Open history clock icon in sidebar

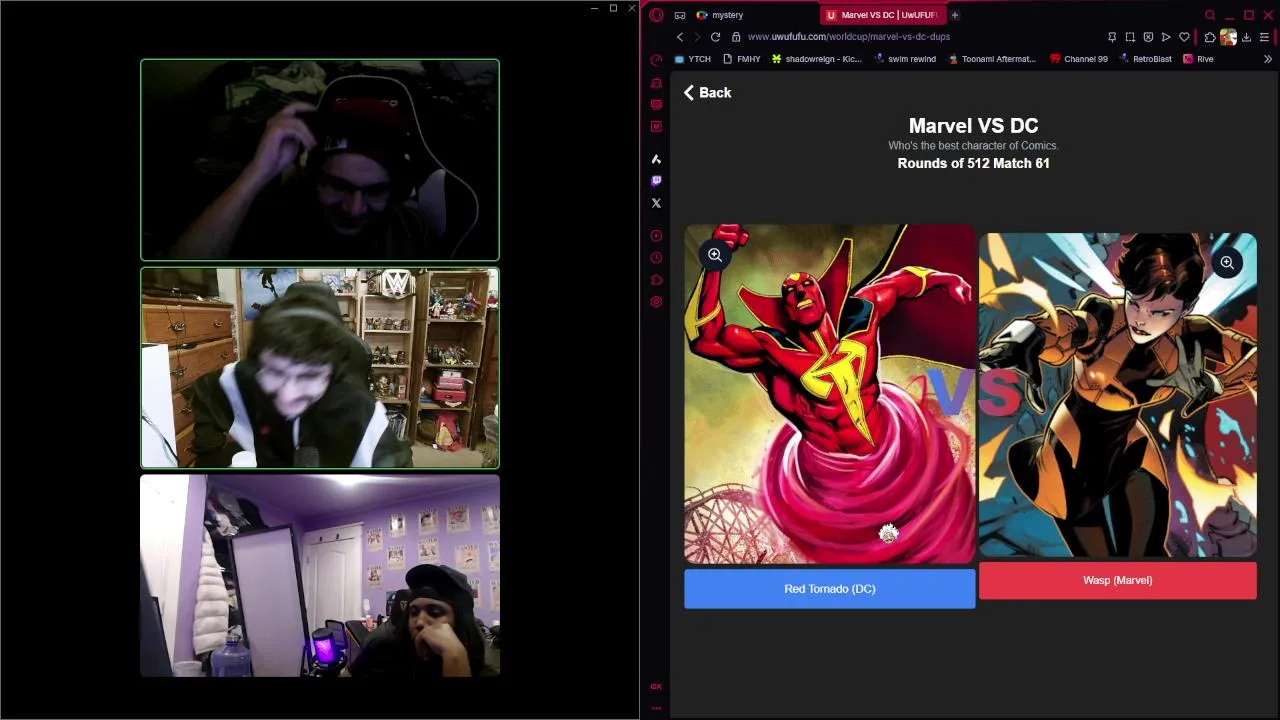point(656,258)
